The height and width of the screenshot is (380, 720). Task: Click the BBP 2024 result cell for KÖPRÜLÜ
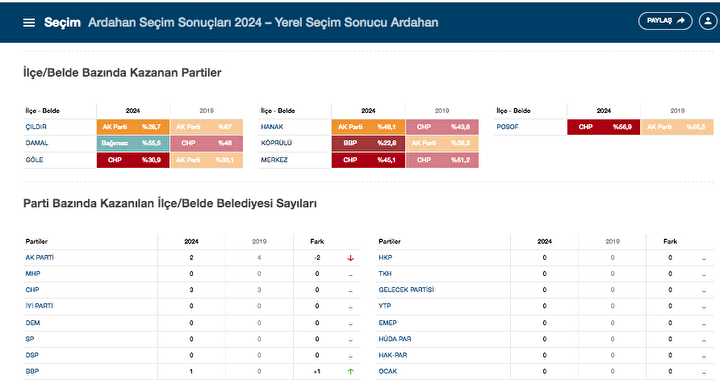368,143
